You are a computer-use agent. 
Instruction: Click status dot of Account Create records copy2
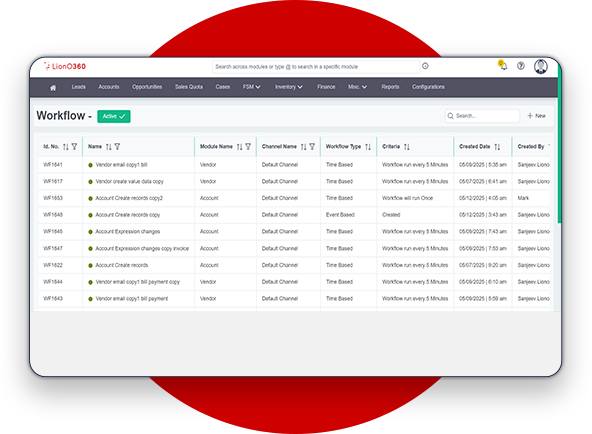pyautogui.click(x=90, y=199)
